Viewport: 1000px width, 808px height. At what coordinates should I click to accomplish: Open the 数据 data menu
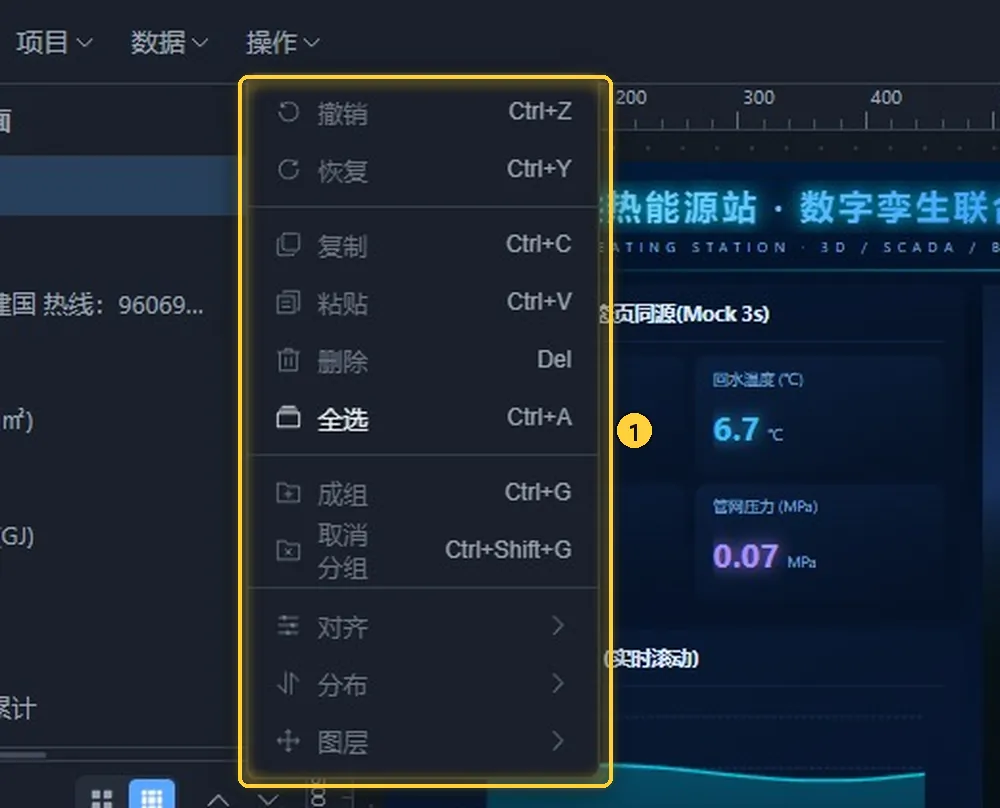click(x=169, y=43)
